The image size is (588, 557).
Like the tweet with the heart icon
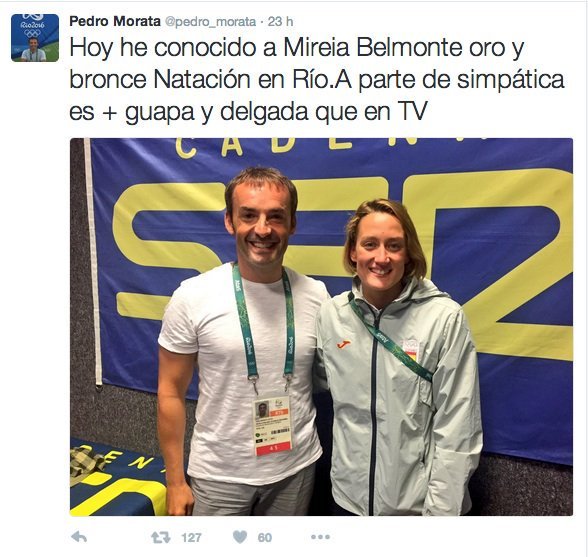(240, 537)
